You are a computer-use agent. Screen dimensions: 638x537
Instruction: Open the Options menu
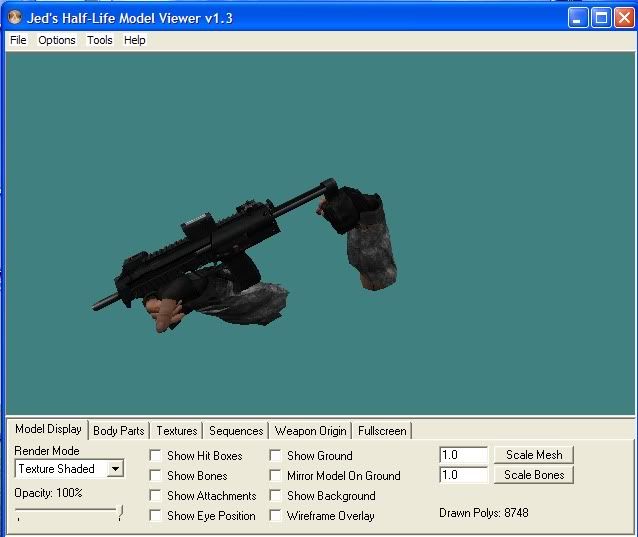(x=57, y=40)
